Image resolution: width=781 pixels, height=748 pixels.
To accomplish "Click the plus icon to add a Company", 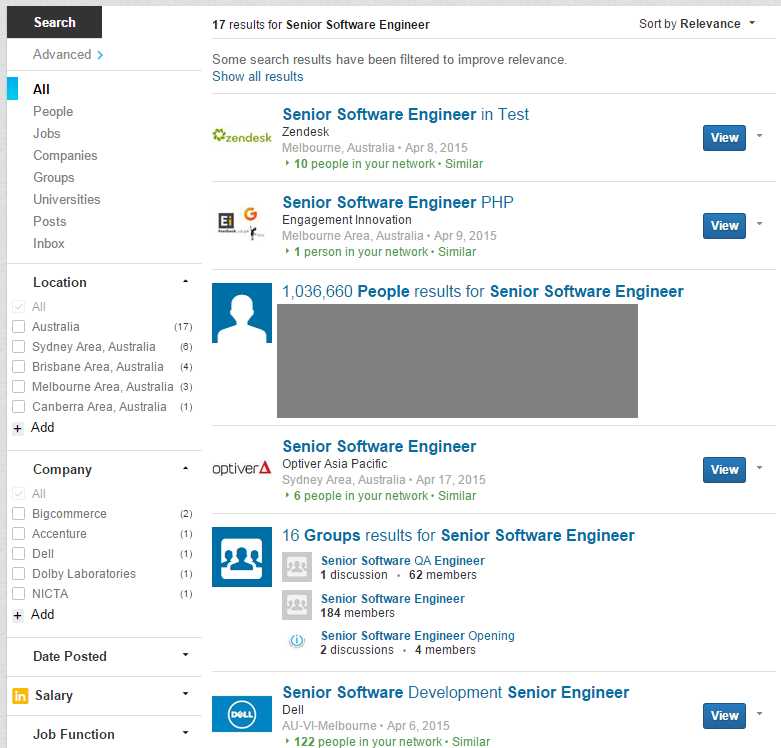I will click(x=18, y=615).
